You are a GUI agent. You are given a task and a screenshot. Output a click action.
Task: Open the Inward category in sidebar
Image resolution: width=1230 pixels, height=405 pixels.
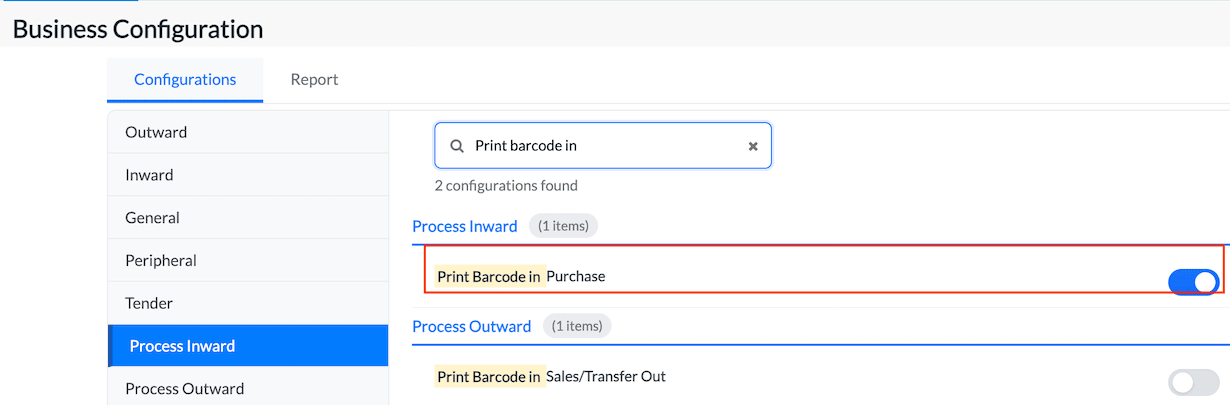(149, 175)
